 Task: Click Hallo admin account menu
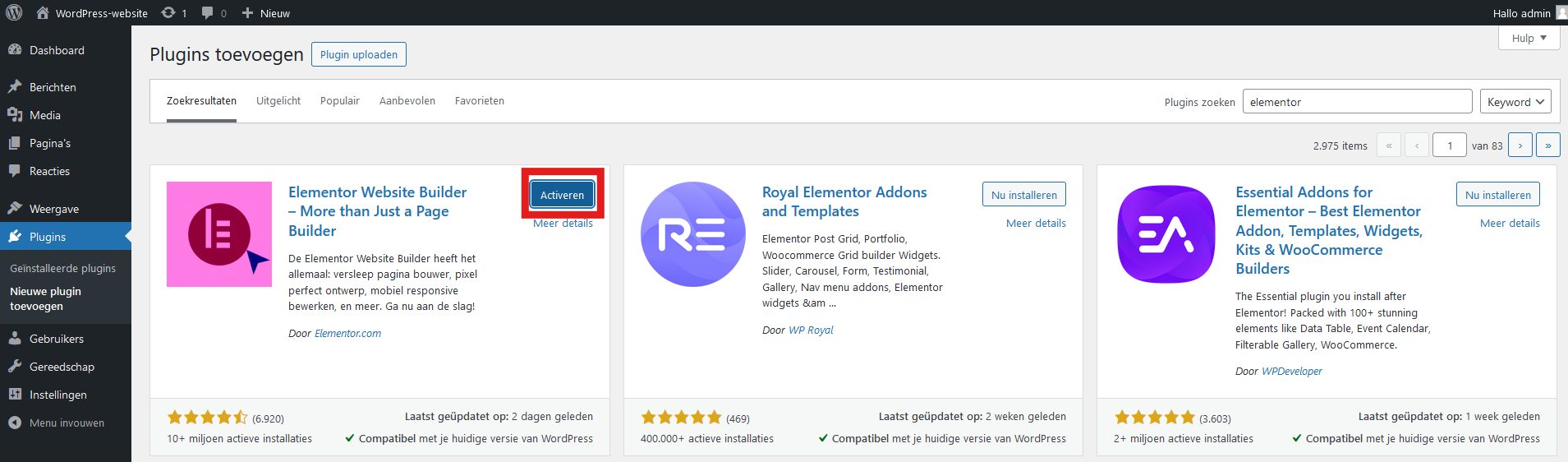coord(1522,13)
